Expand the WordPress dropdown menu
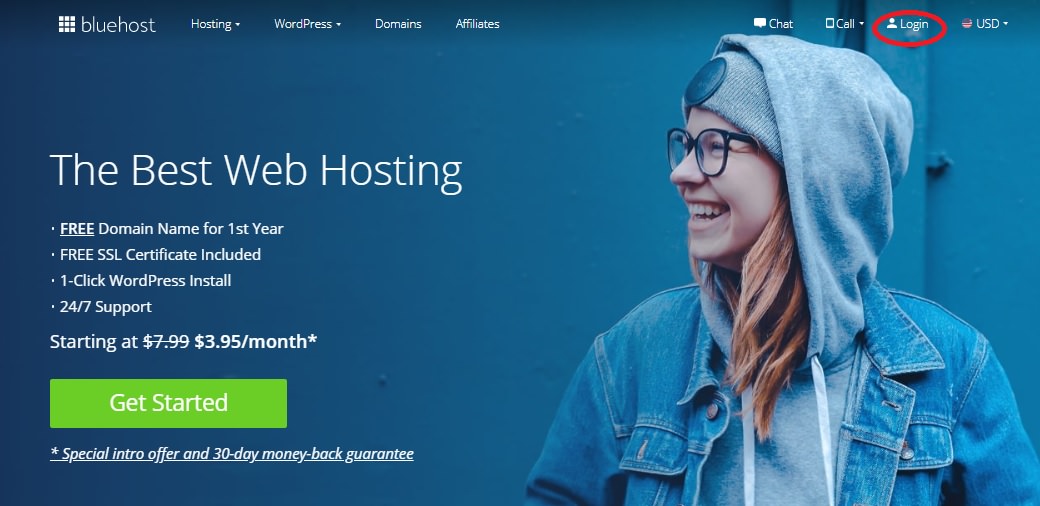The height and width of the screenshot is (506, 1040). pos(308,24)
